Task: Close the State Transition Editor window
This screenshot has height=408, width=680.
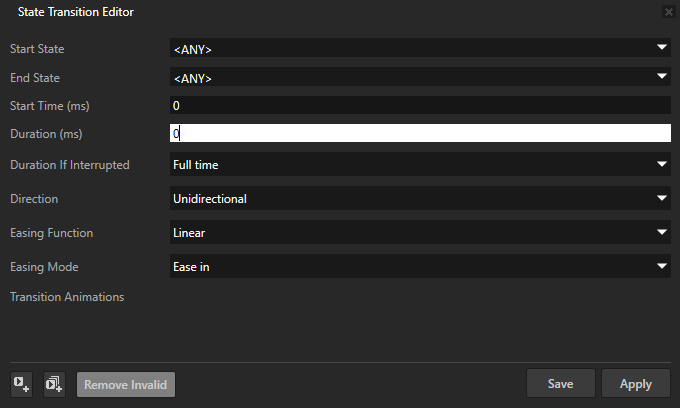Action: coord(668,12)
